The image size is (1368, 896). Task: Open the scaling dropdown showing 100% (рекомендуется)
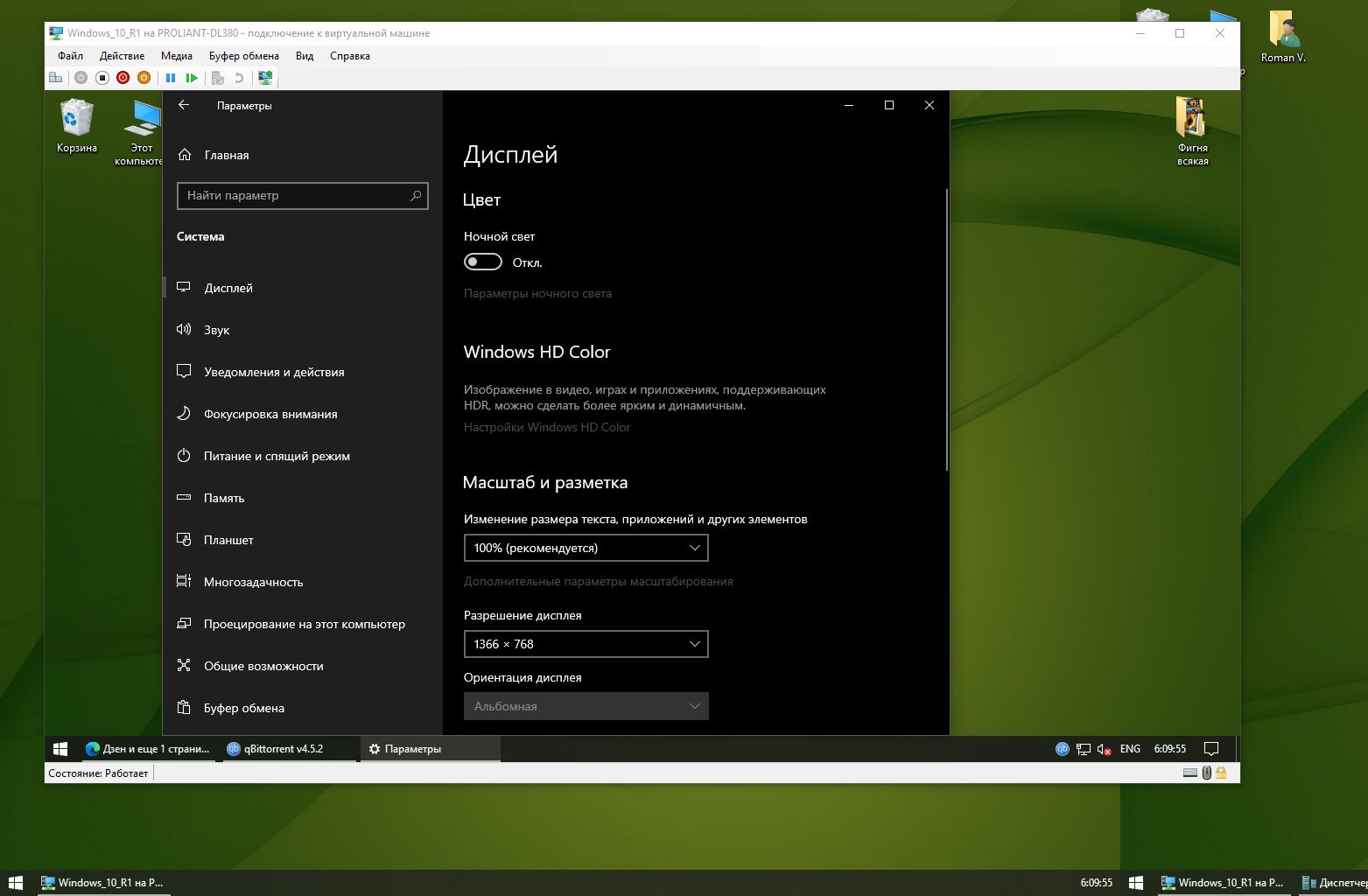click(x=586, y=548)
